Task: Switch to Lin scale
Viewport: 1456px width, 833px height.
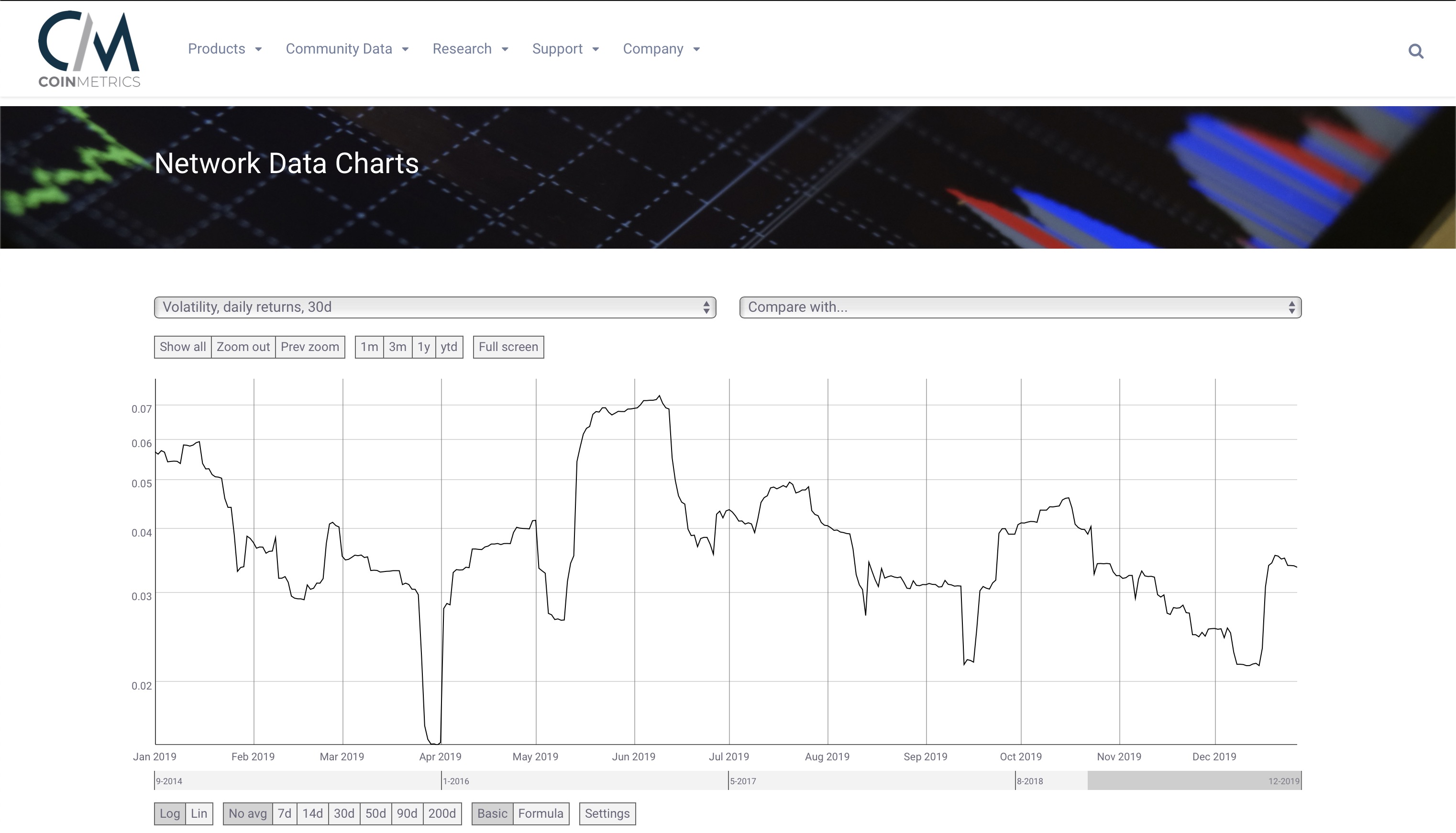Action: [199, 813]
